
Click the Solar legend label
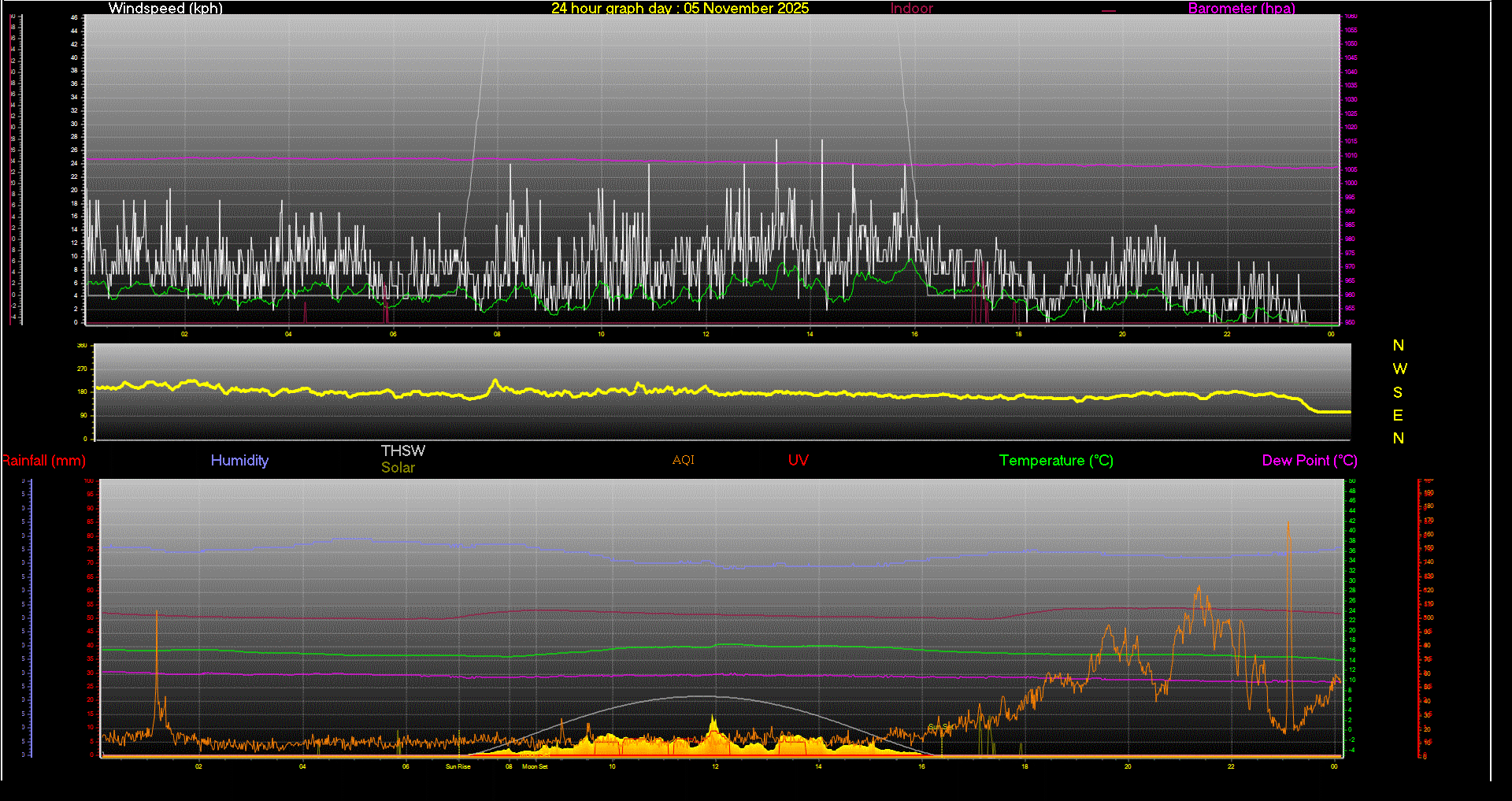(398, 468)
